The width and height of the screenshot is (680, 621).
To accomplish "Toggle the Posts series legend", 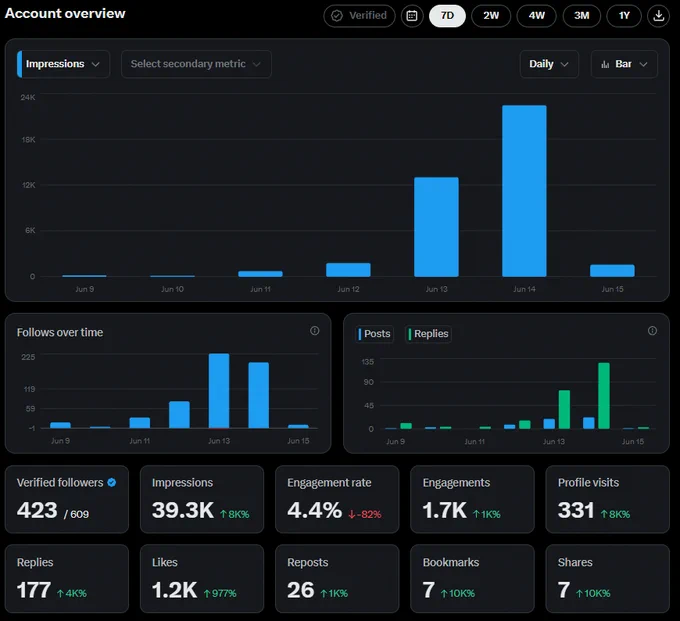I will pos(374,334).
